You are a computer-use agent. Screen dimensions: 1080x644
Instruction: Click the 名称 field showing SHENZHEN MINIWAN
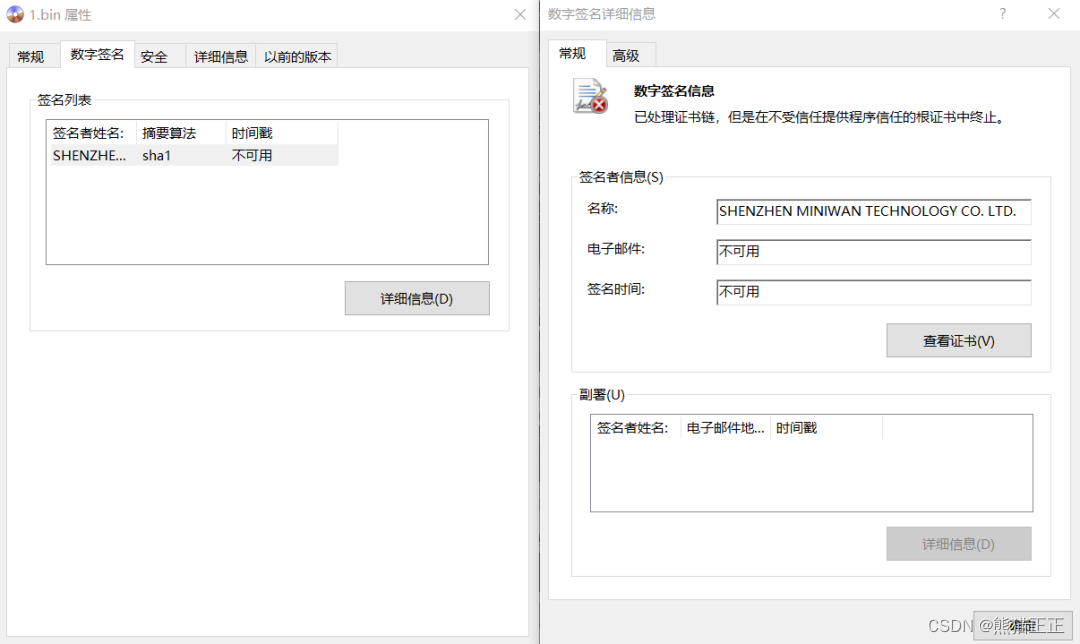(873, 211)
